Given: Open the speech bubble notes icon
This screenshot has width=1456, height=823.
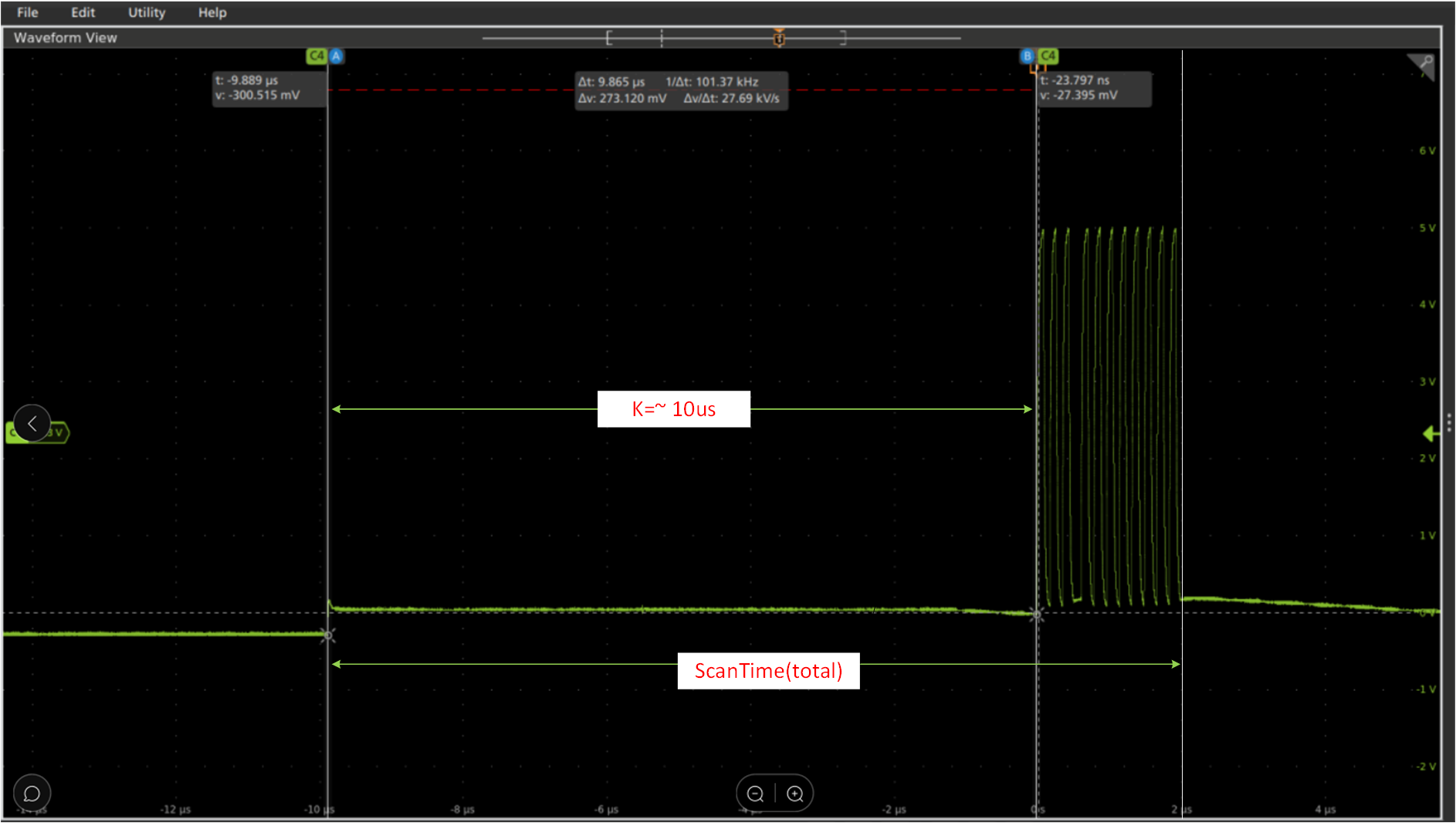Looking at the screenshot, I should coord(32,794).
